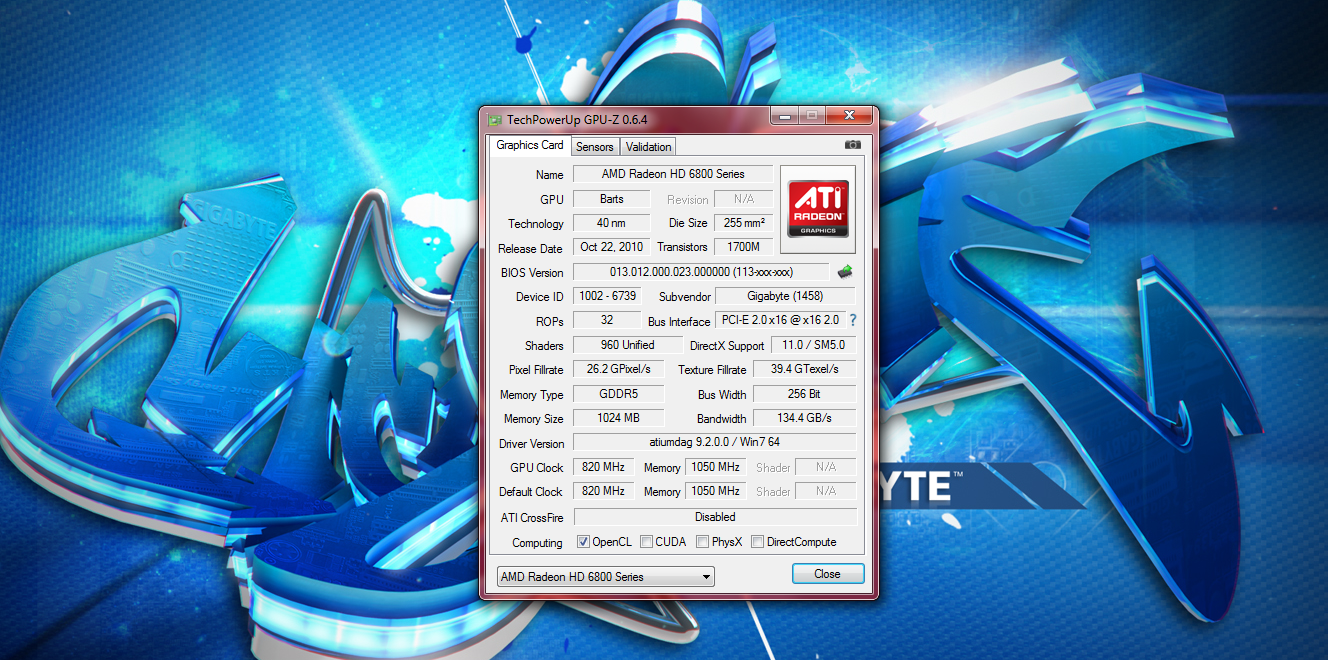Viewport: 1328px width, 660px height.
Task: Click the Memory Size 1024 MB field
Action: 619,418
